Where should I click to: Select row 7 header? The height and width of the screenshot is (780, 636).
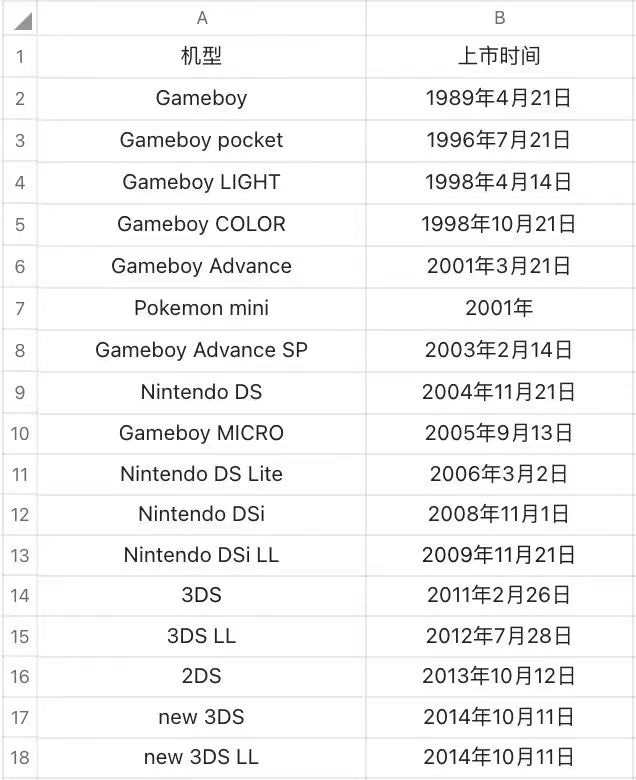coord(20,308)
